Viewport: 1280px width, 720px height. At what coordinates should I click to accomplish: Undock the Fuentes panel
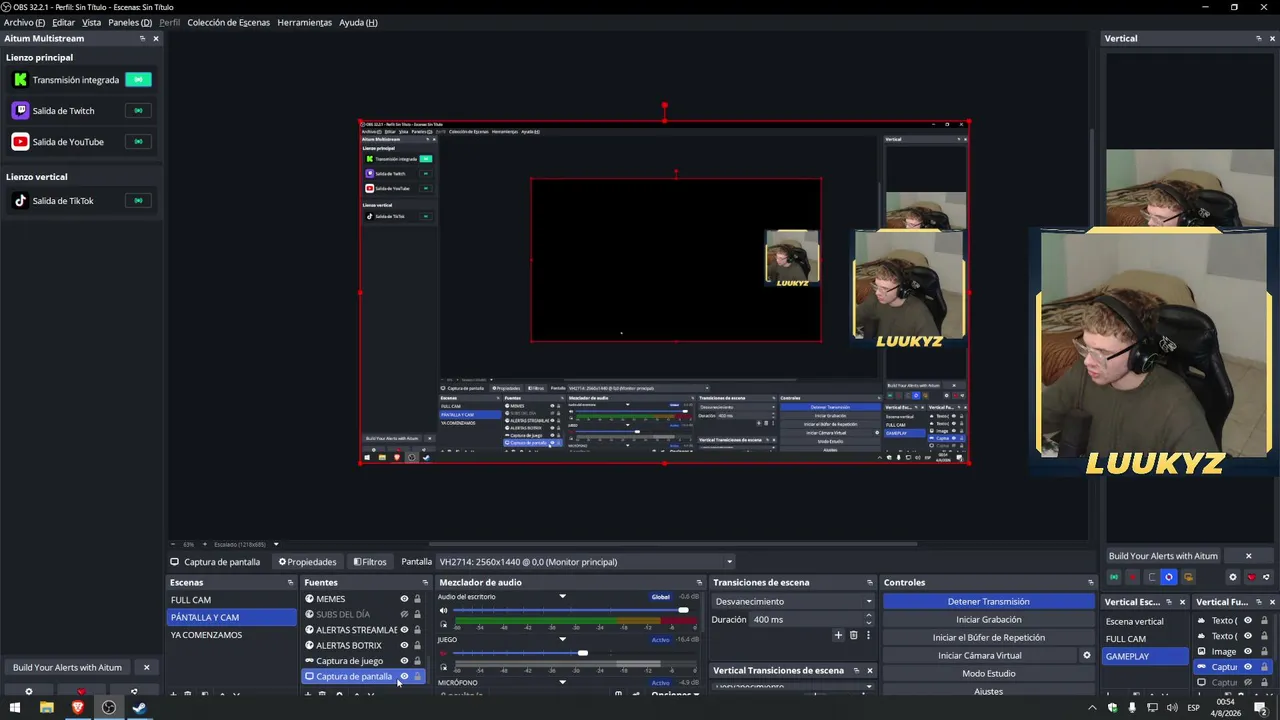(425, 582)
